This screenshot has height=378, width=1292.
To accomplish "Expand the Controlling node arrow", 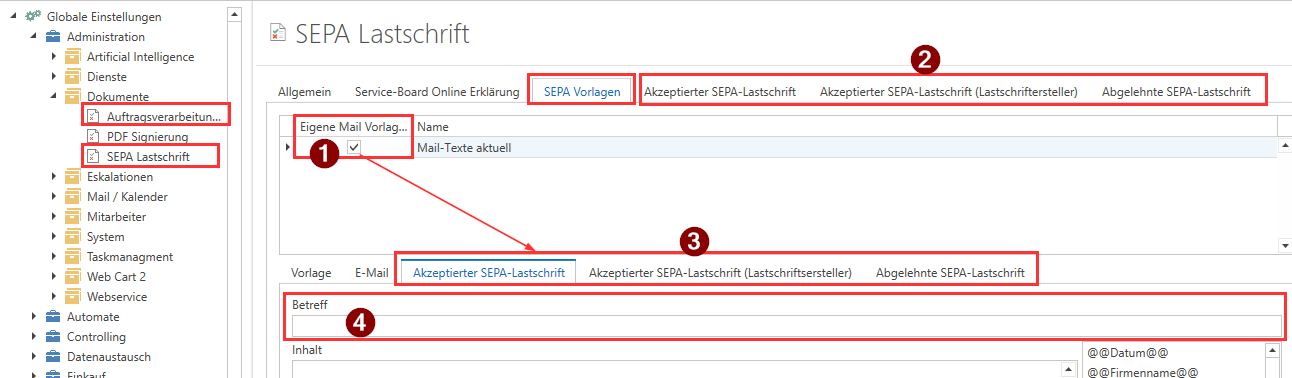I will pos(34,336).
